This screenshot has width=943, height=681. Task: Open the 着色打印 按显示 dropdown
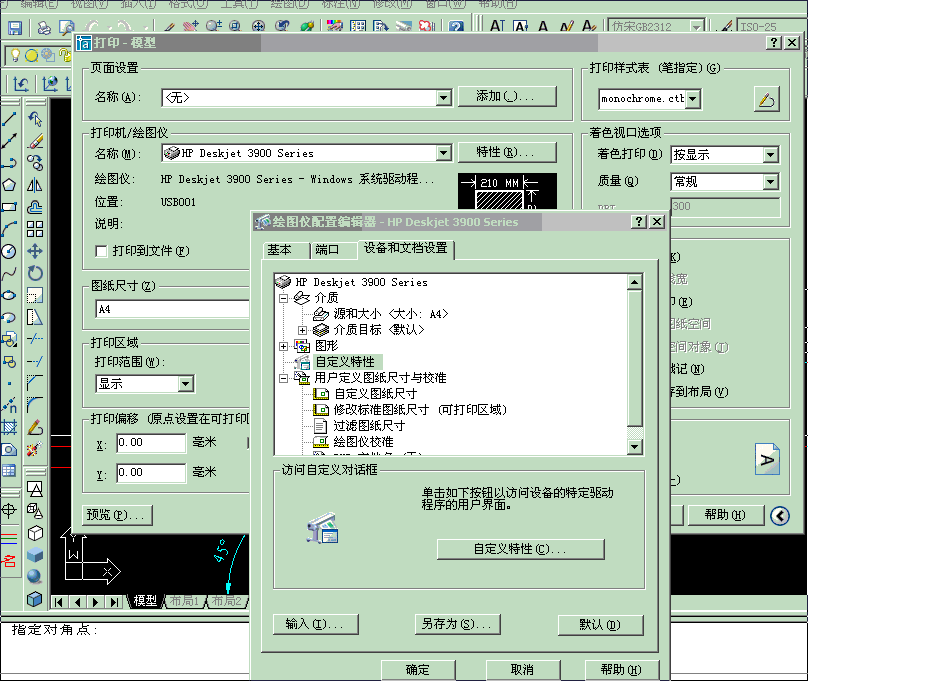click(x=770, y=155)
